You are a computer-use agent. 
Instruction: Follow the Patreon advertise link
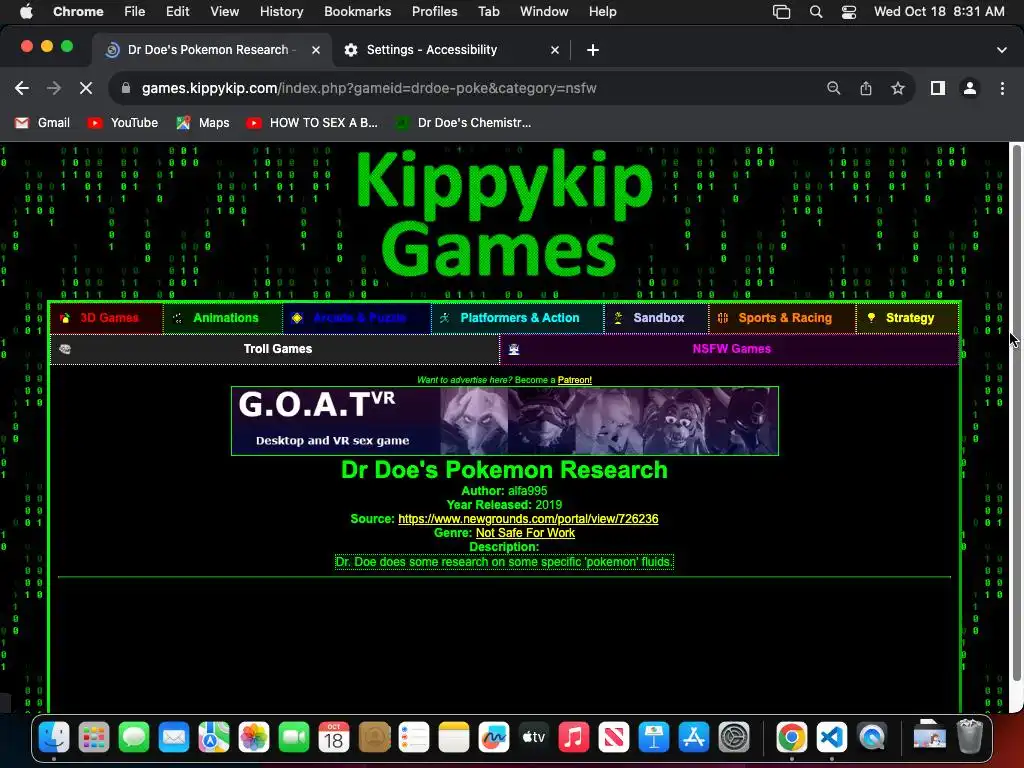(575, 380)
